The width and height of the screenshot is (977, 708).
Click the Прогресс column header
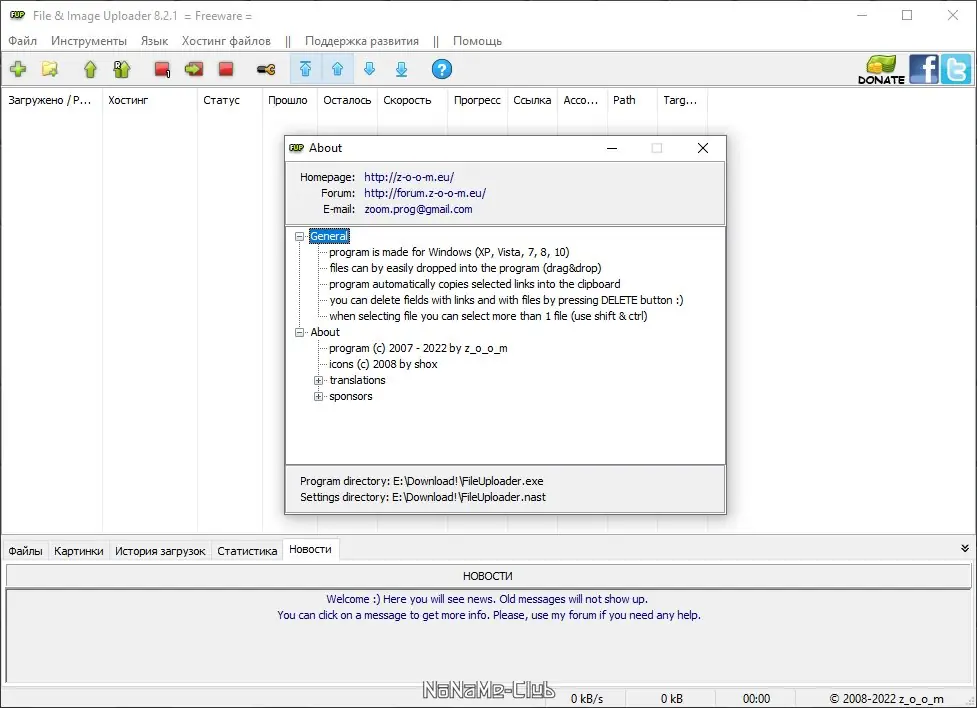(x=477, y=100)
